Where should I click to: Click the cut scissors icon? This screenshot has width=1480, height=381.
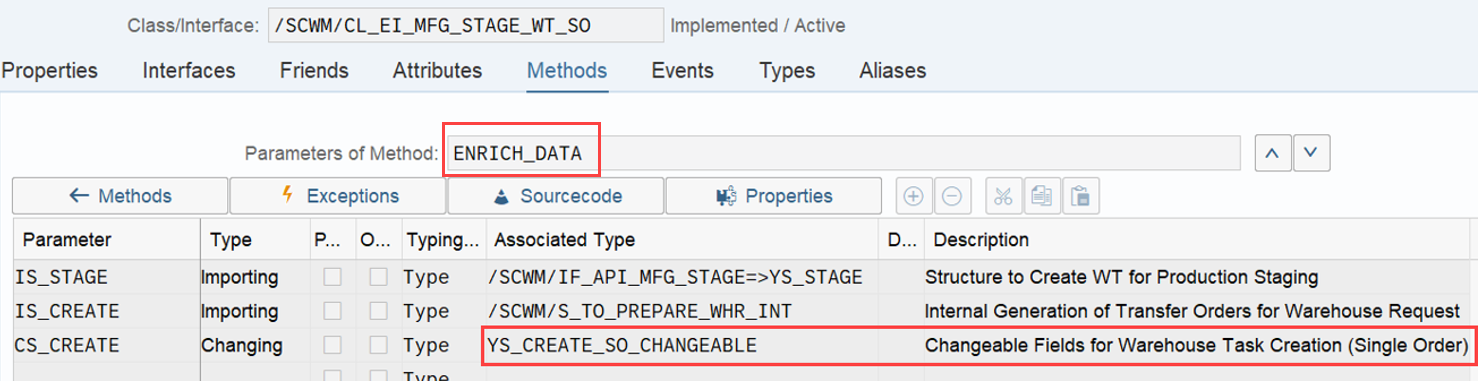pos(1004,196)
